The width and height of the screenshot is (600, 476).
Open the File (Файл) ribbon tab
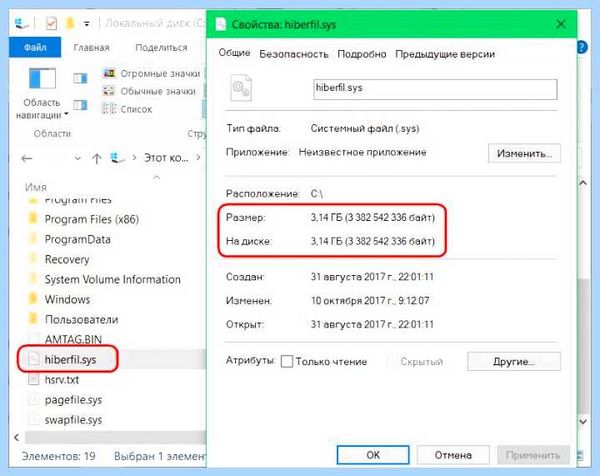(x=35, y=47)
